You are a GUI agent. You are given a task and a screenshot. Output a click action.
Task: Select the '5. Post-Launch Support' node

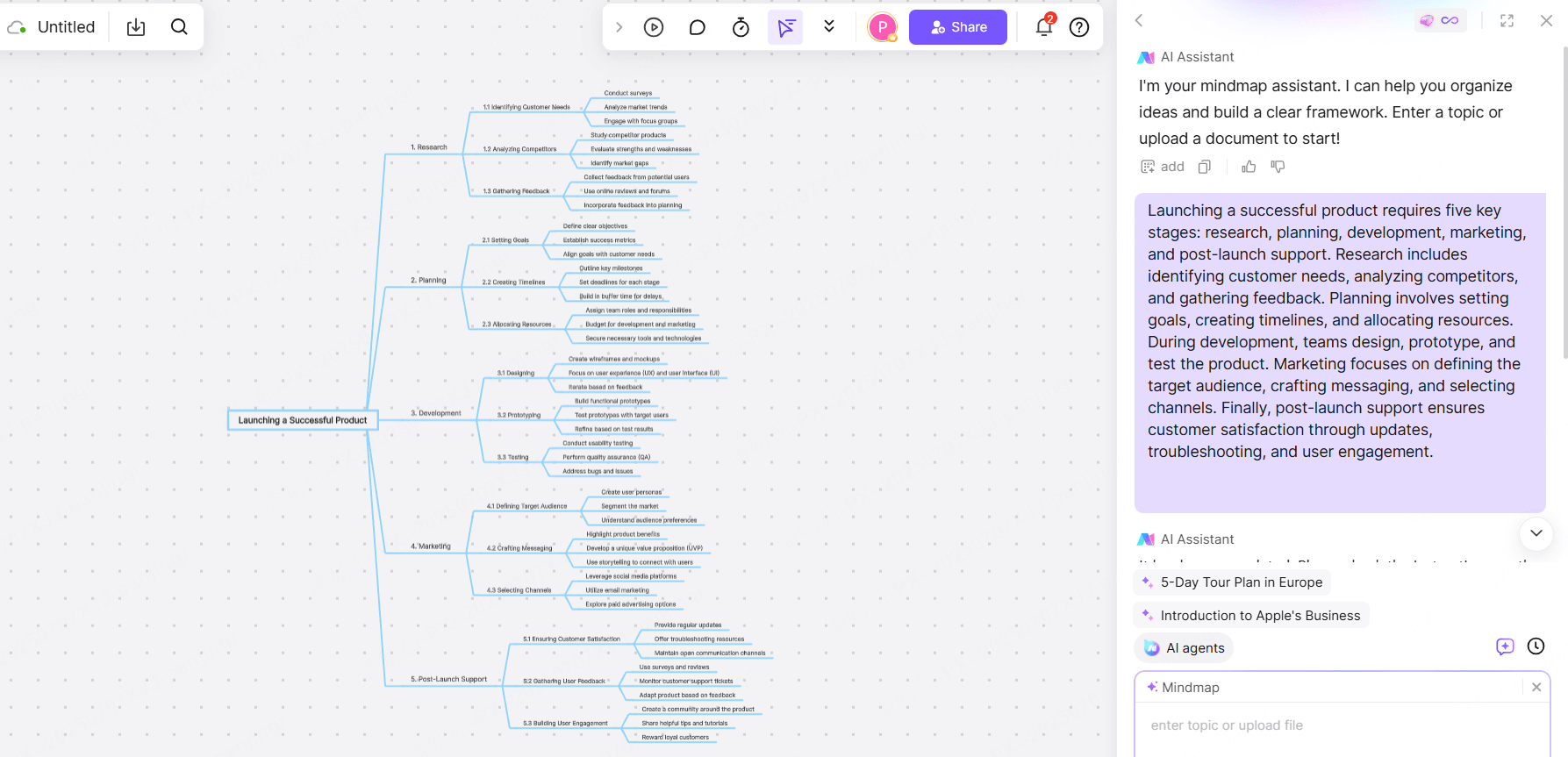tap(449, 680)
